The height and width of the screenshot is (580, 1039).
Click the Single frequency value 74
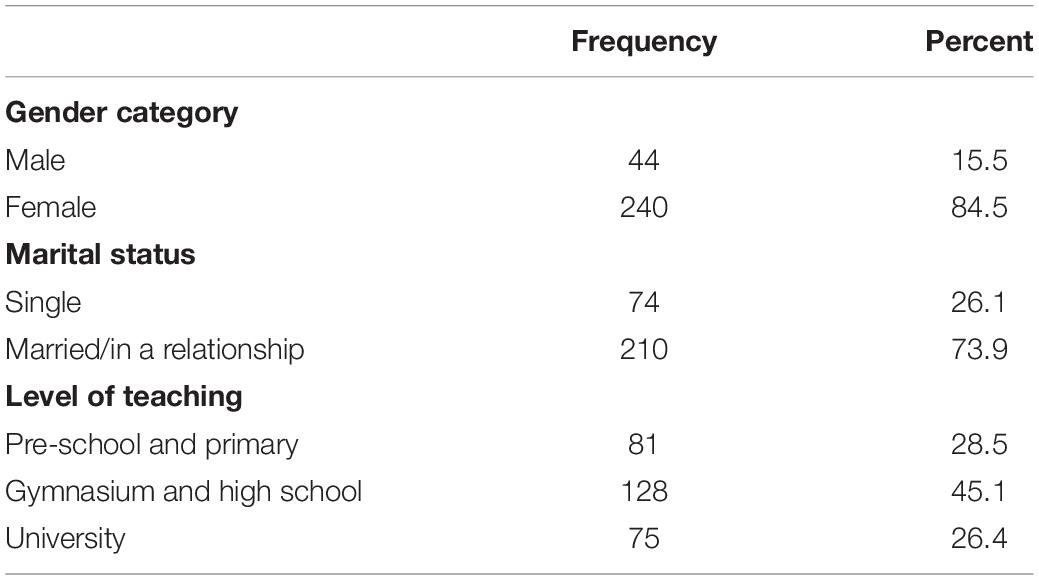tap(643, 302)
